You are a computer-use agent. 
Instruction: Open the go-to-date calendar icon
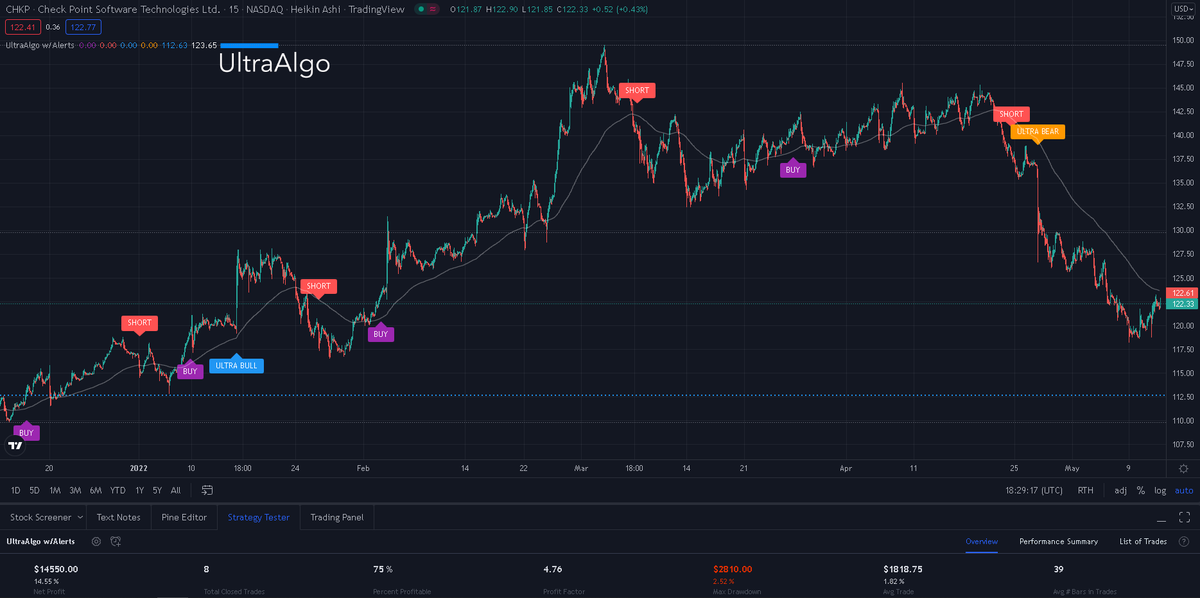tap(207, 490)
